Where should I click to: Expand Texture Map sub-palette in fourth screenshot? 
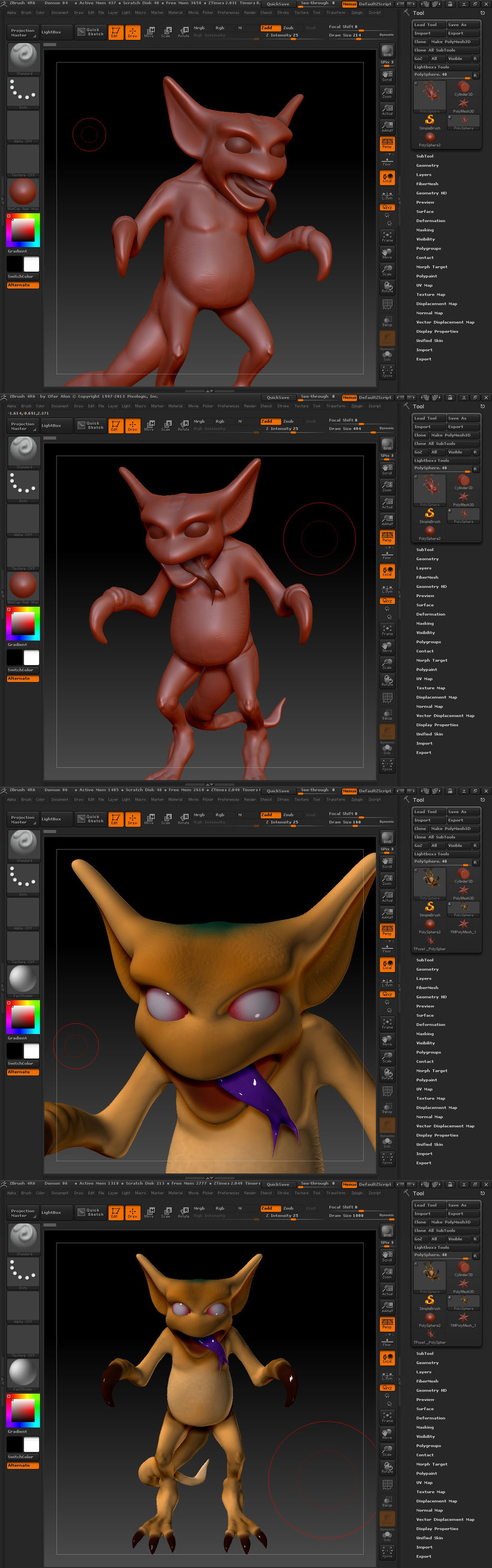pos(430,1492)
